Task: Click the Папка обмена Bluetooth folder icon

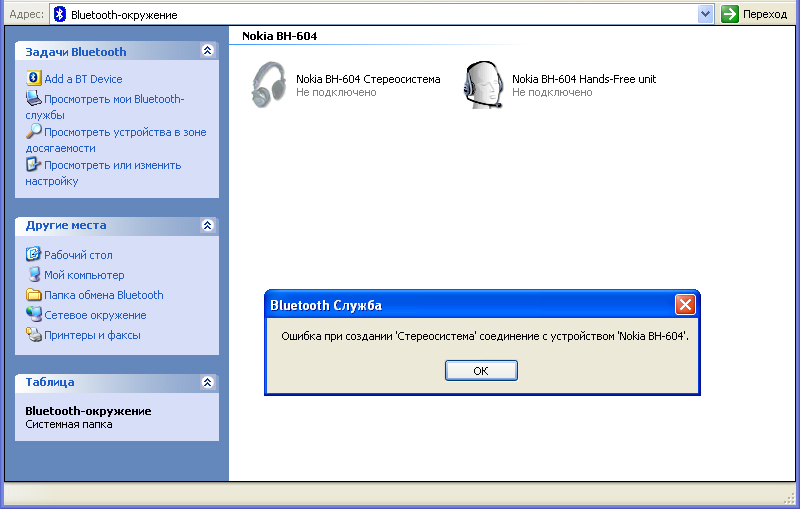Action: click(x=34, y=294)
